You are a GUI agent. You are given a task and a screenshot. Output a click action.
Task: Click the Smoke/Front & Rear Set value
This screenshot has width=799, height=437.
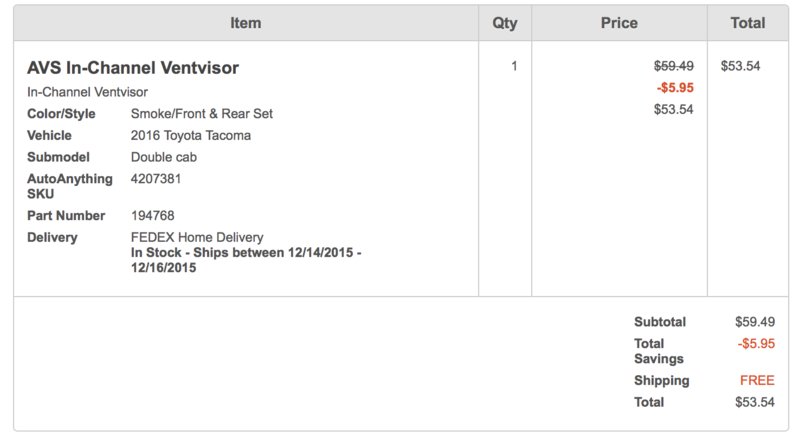pyautogui.click(x=202, y=114)
